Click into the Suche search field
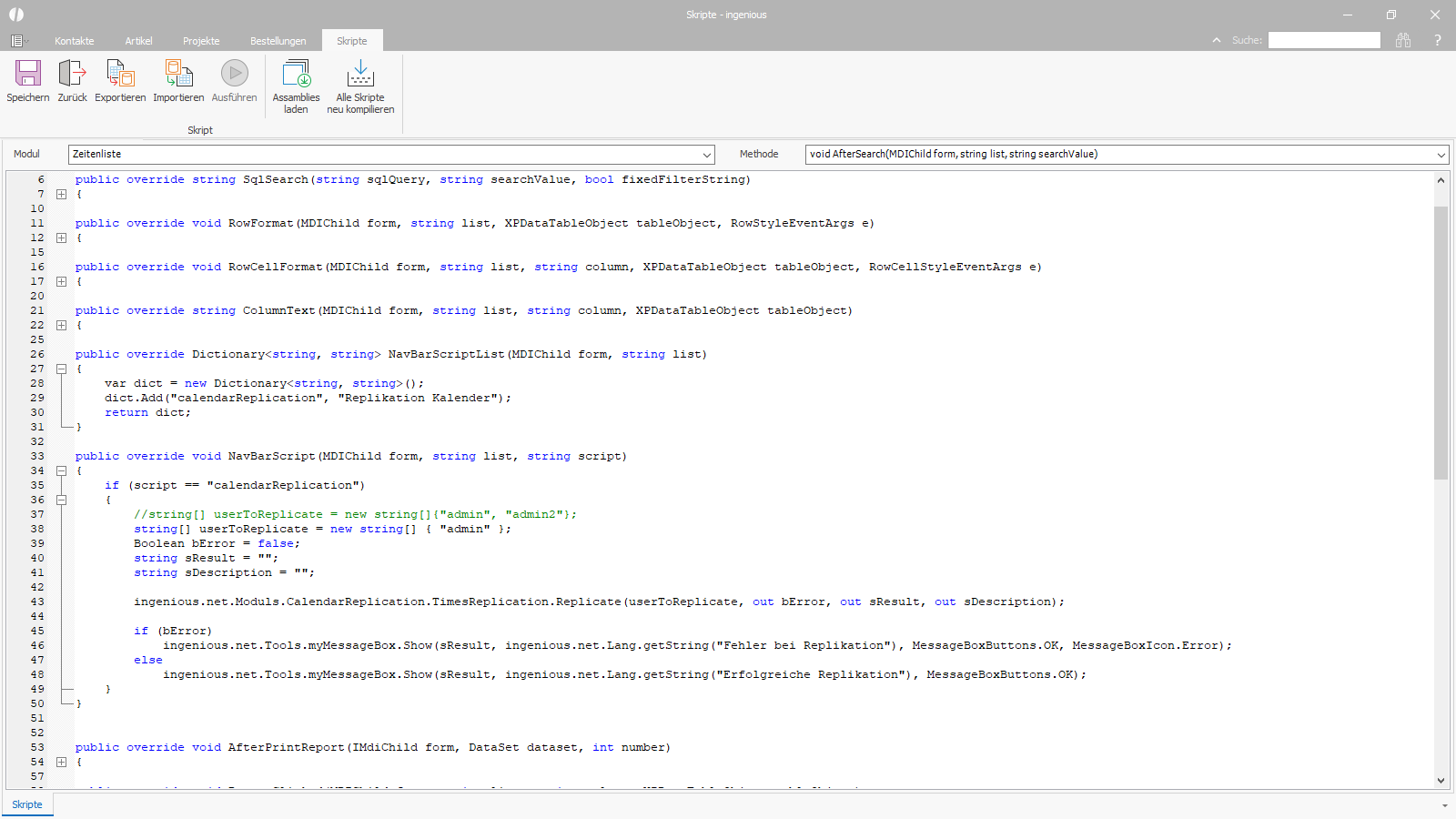The image size is (1456, 819). (x=1324, y=40)
